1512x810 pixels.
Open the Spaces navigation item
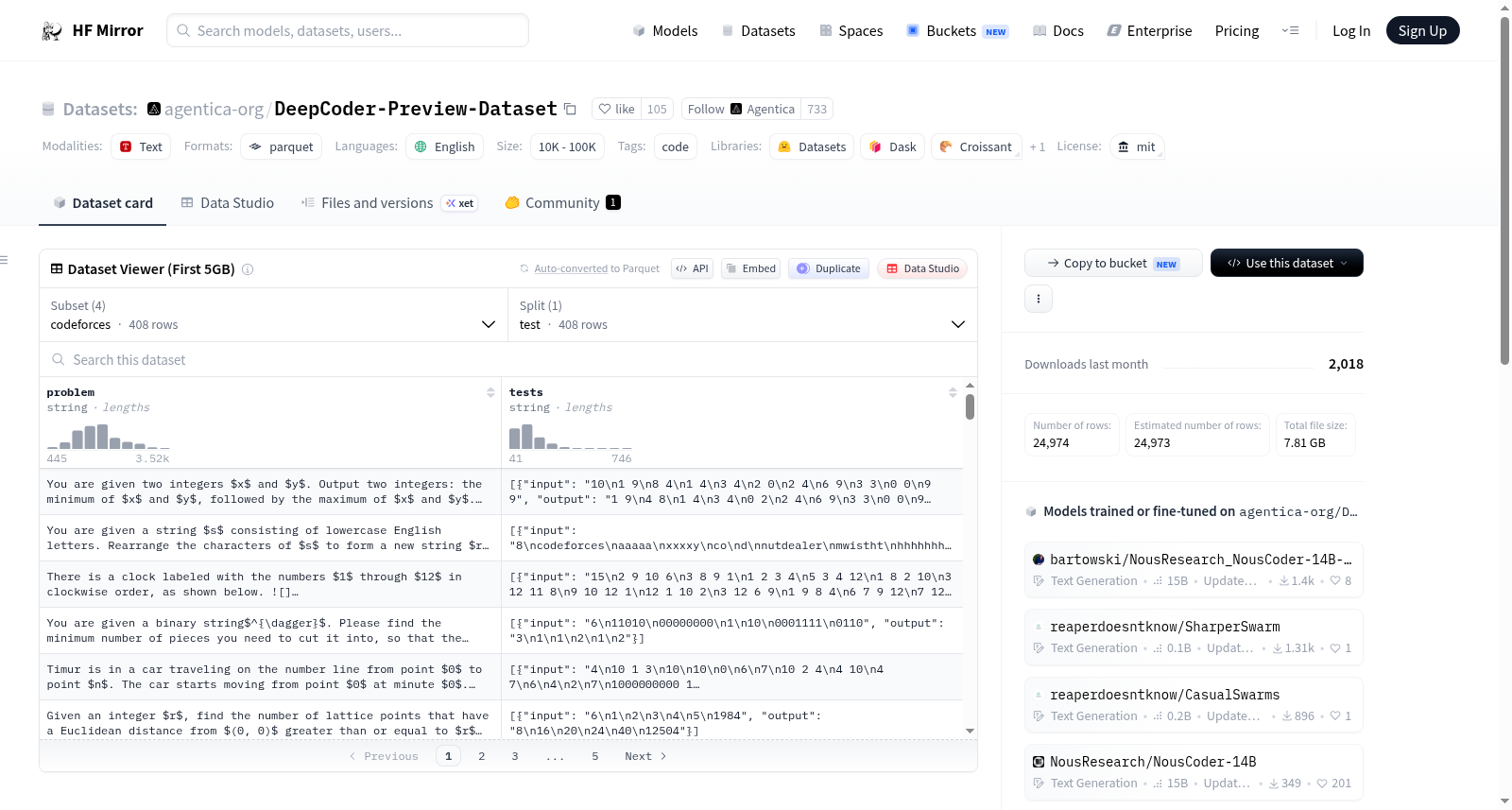tap(850, 31)
